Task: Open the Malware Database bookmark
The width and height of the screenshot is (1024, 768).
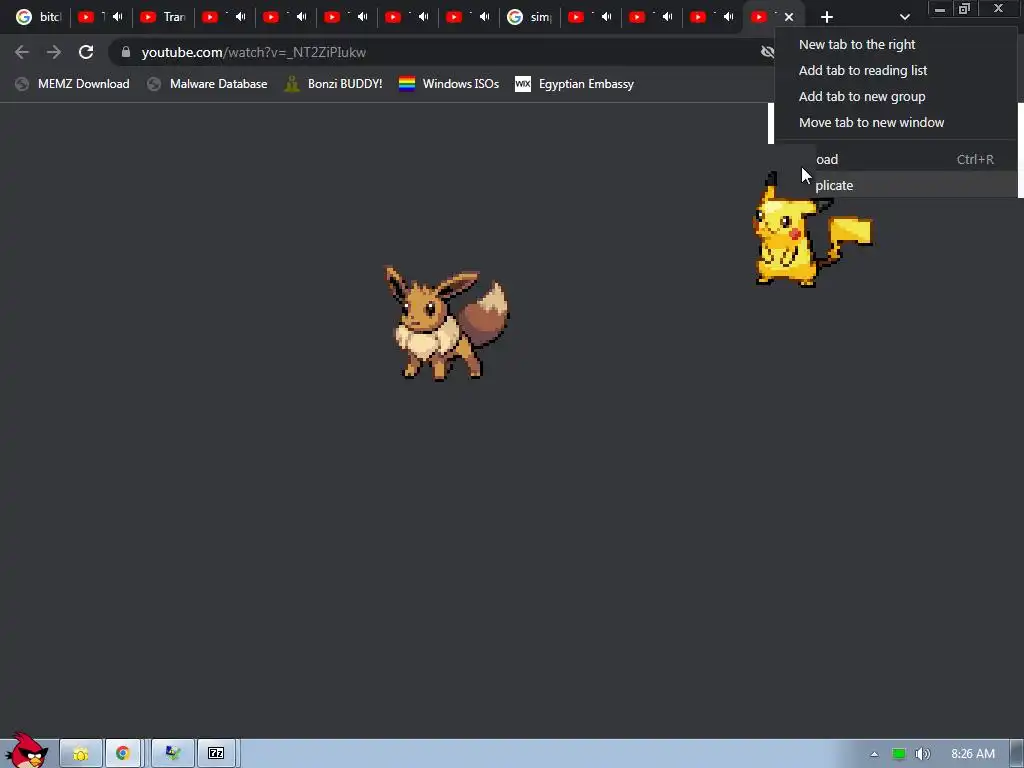Action: point(207,84)
